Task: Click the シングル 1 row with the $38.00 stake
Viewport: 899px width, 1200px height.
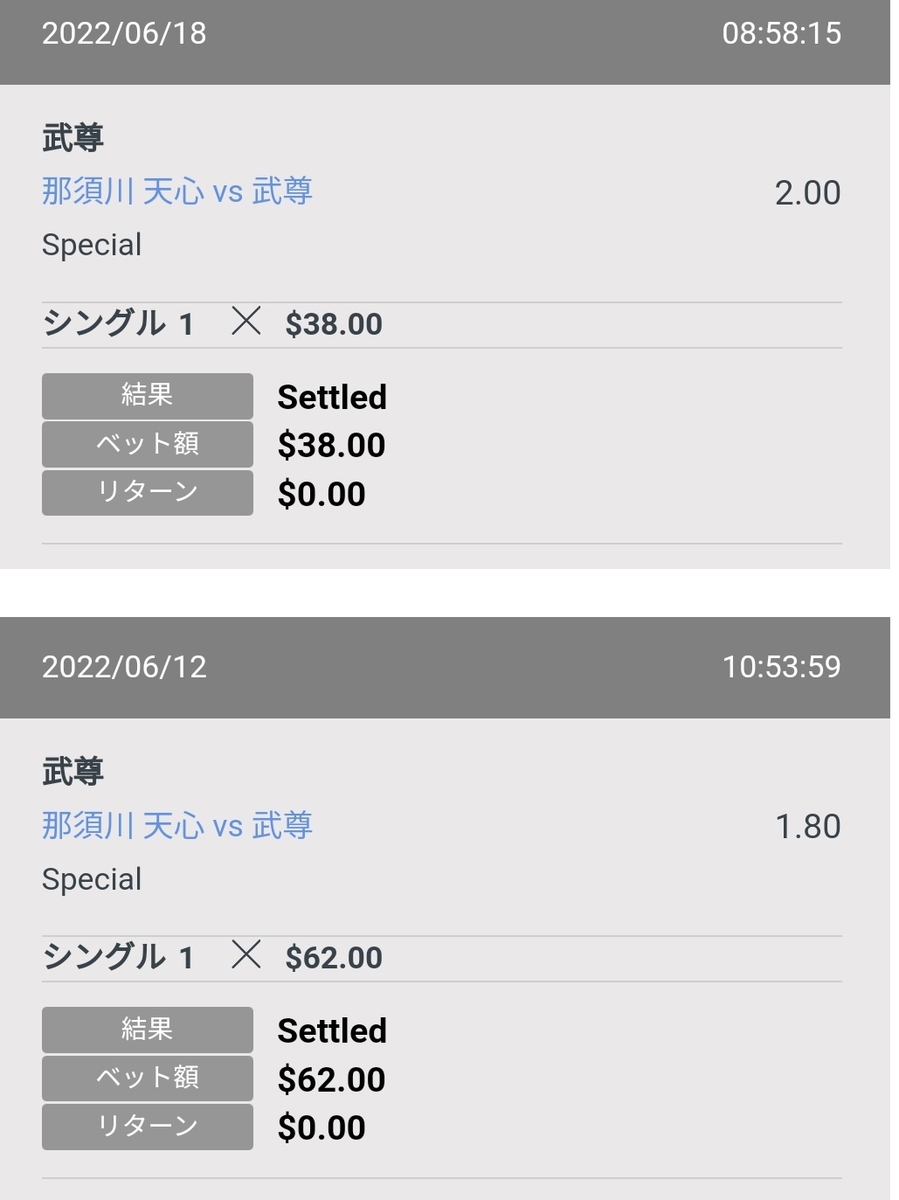Action: coord(118,324)
